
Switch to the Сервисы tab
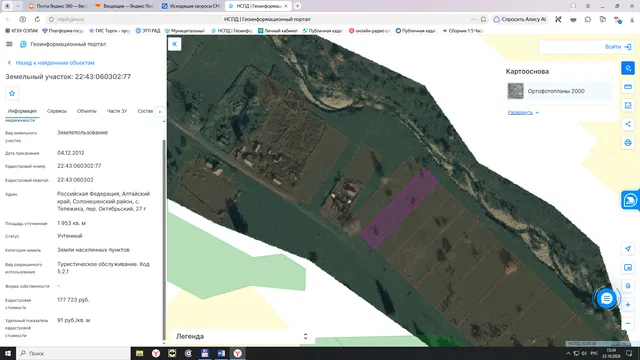57,111
